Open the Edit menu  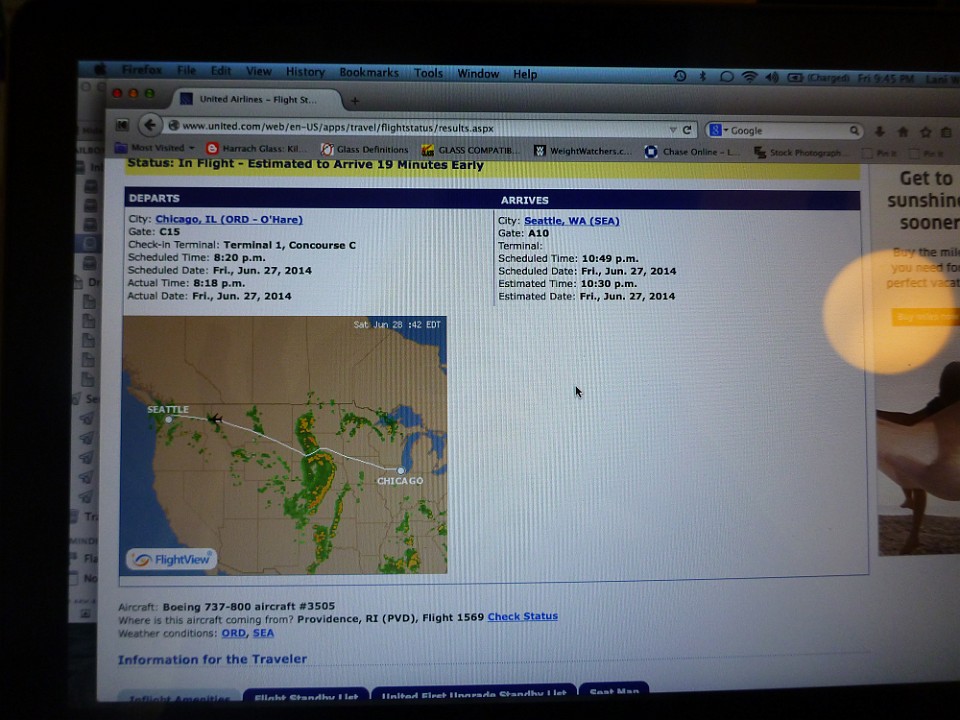[221, 71]
